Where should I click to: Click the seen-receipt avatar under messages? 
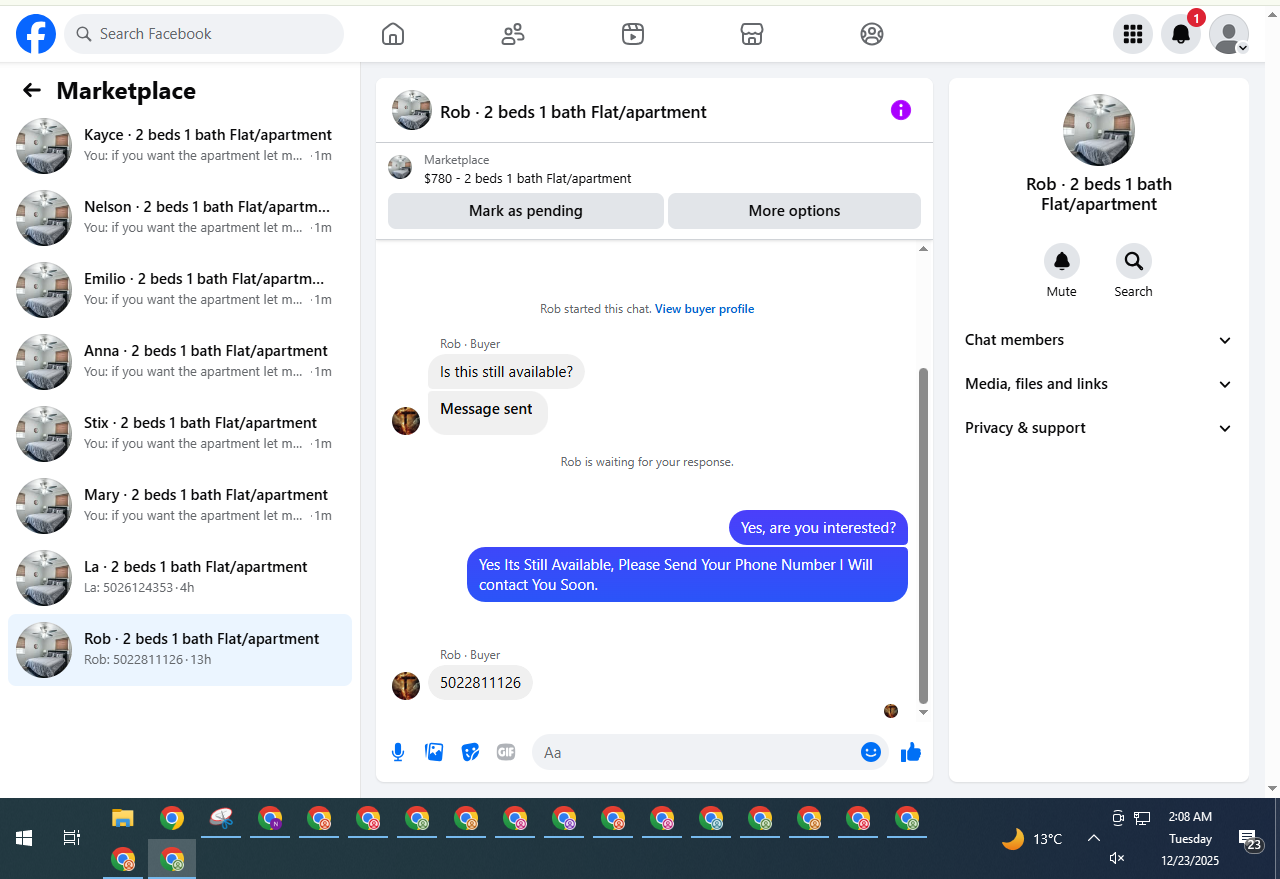[x=891, y=711]
